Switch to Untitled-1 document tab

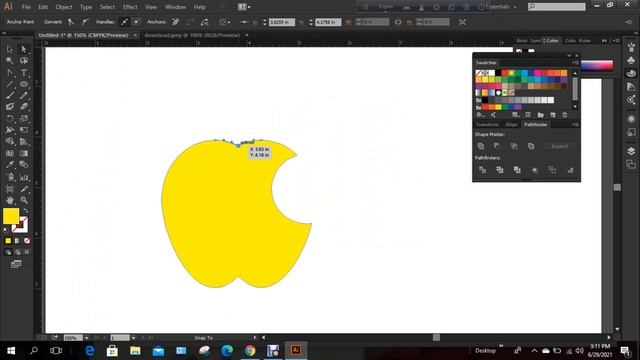[83, 35]
